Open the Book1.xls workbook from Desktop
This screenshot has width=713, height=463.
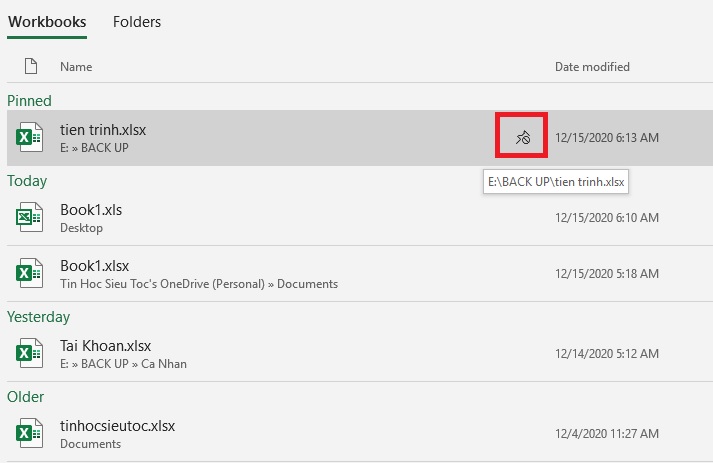click(x=360, y=218)
